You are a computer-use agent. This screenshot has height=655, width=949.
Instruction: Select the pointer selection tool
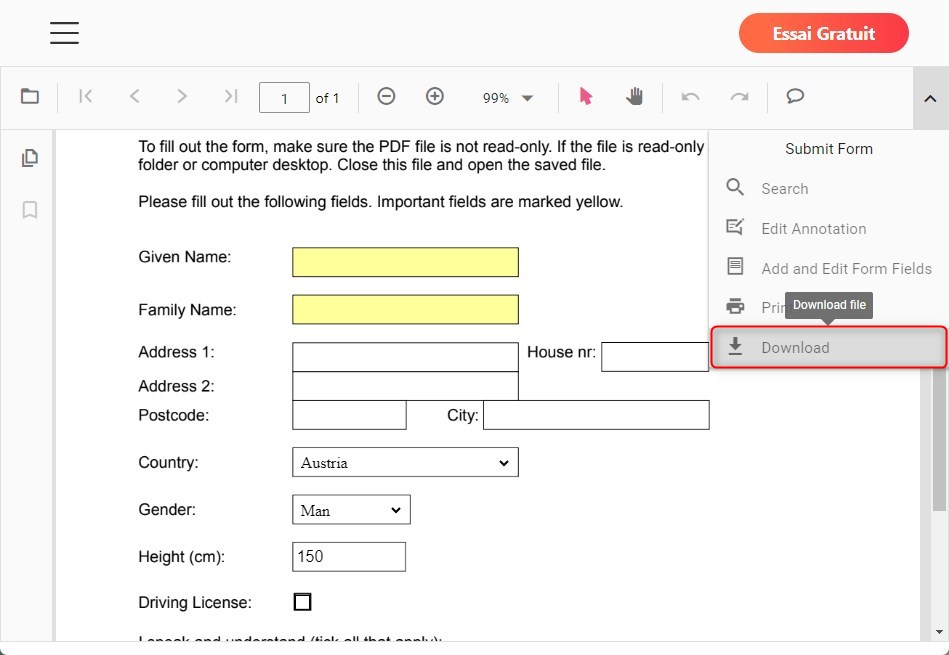click(586, 96)
